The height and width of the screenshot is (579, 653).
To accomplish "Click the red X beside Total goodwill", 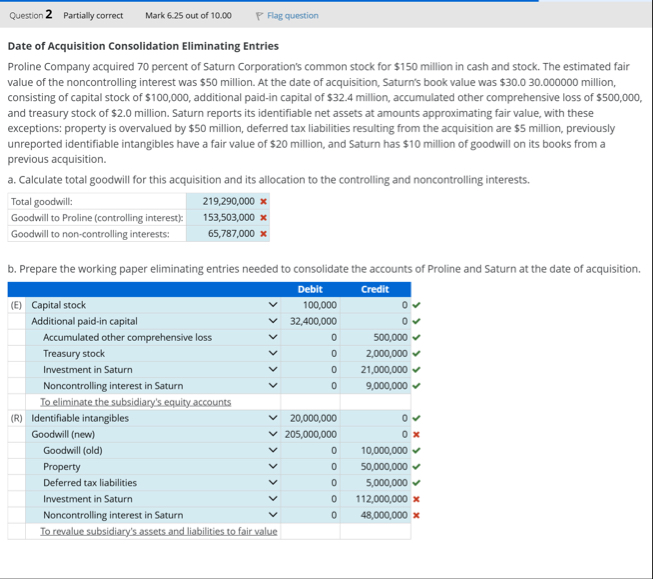I will pos(263,202).
